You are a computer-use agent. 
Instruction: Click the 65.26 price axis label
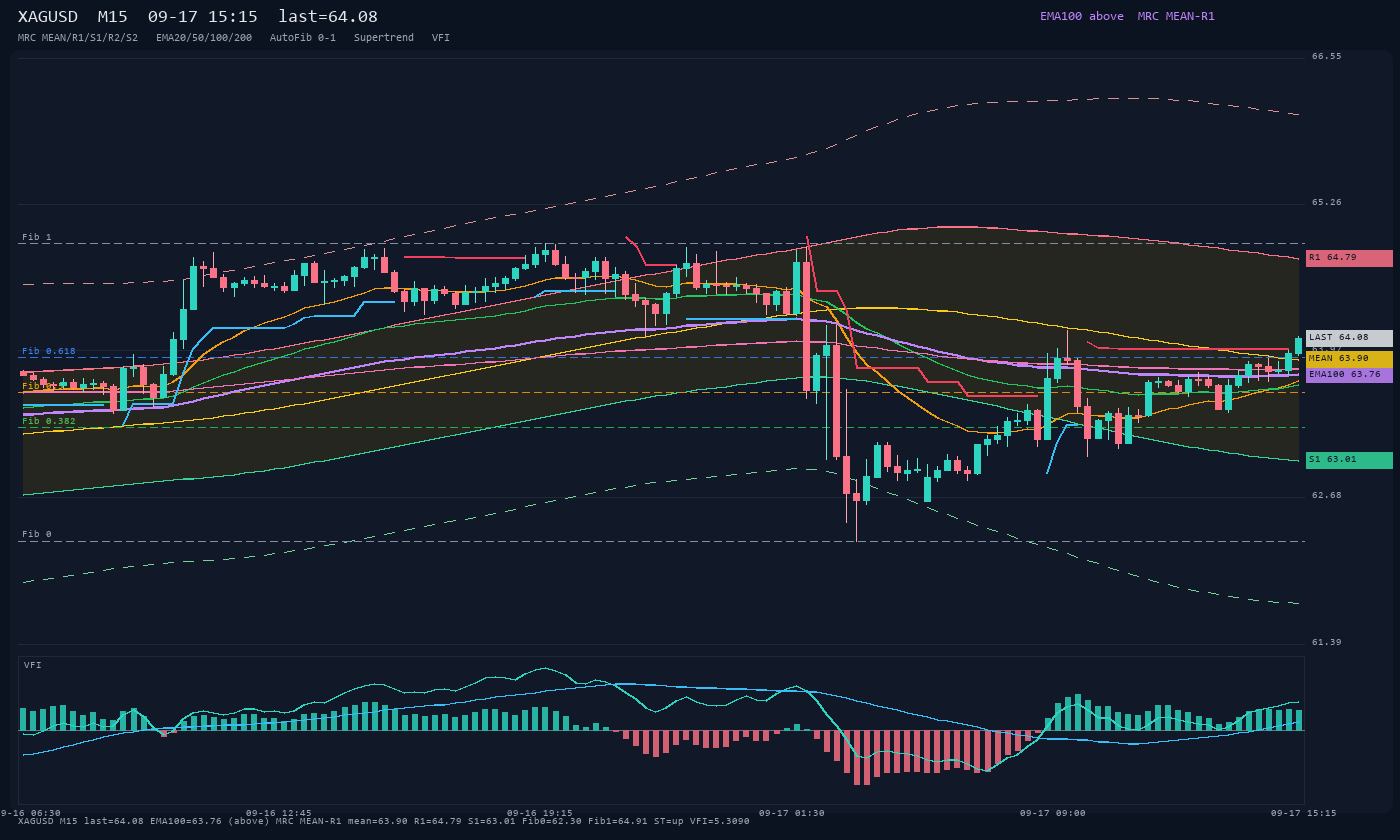tap(1327, 203)
